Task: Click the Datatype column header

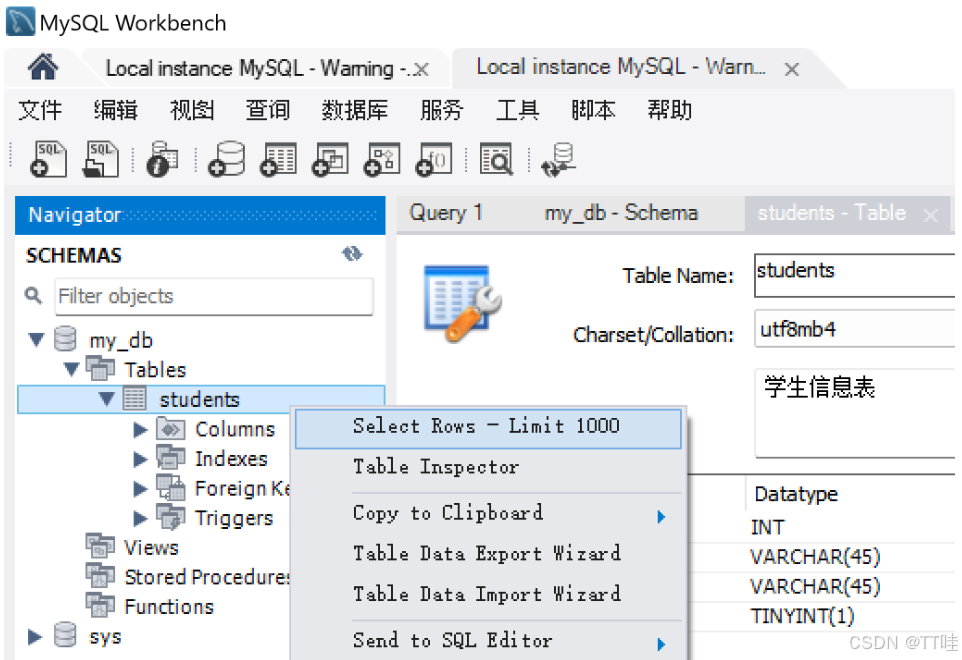Action: tap(796, 494)
